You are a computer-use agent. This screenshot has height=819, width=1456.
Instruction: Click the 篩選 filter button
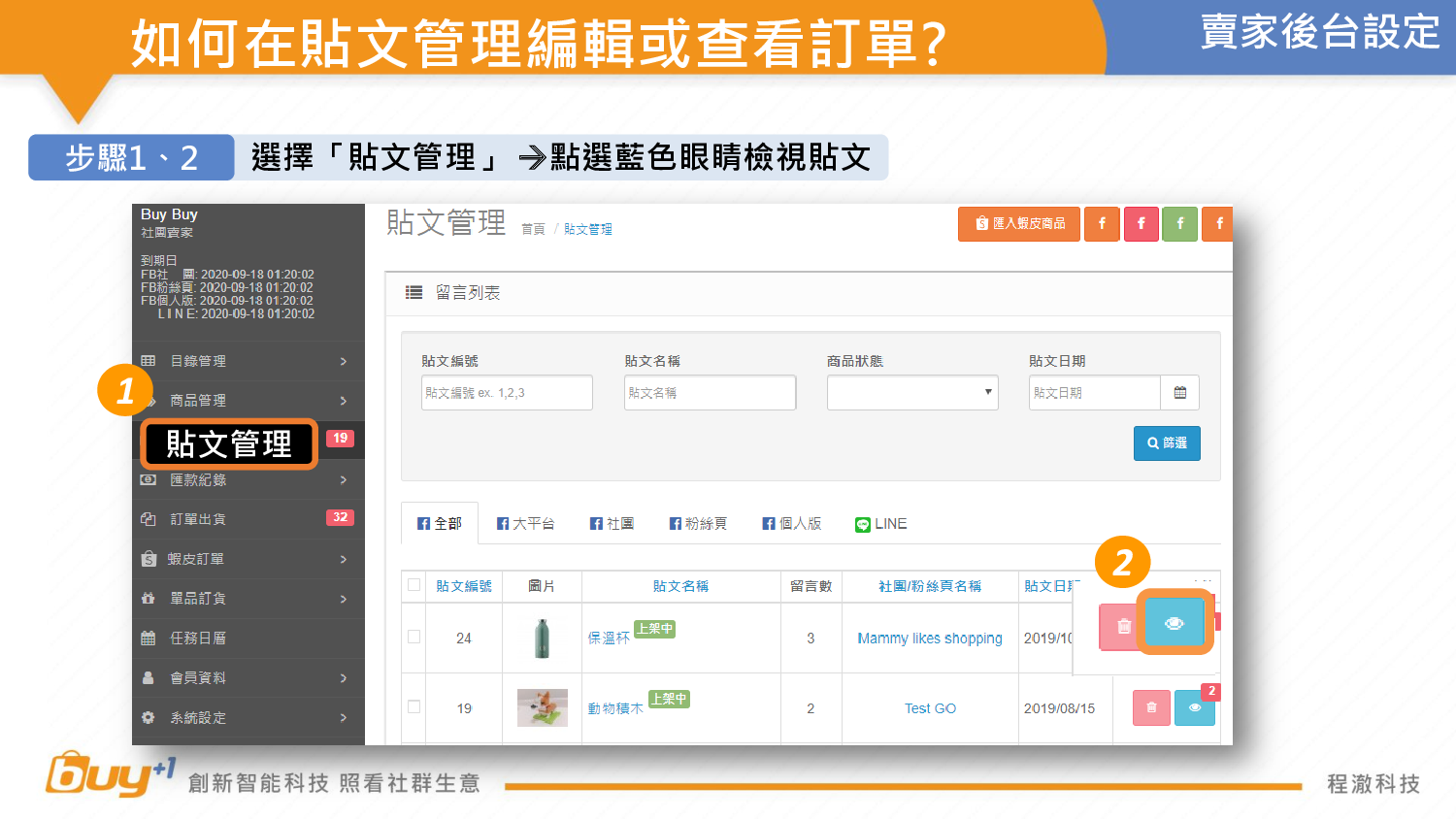pyautogui.click(x=1167, y=443)
